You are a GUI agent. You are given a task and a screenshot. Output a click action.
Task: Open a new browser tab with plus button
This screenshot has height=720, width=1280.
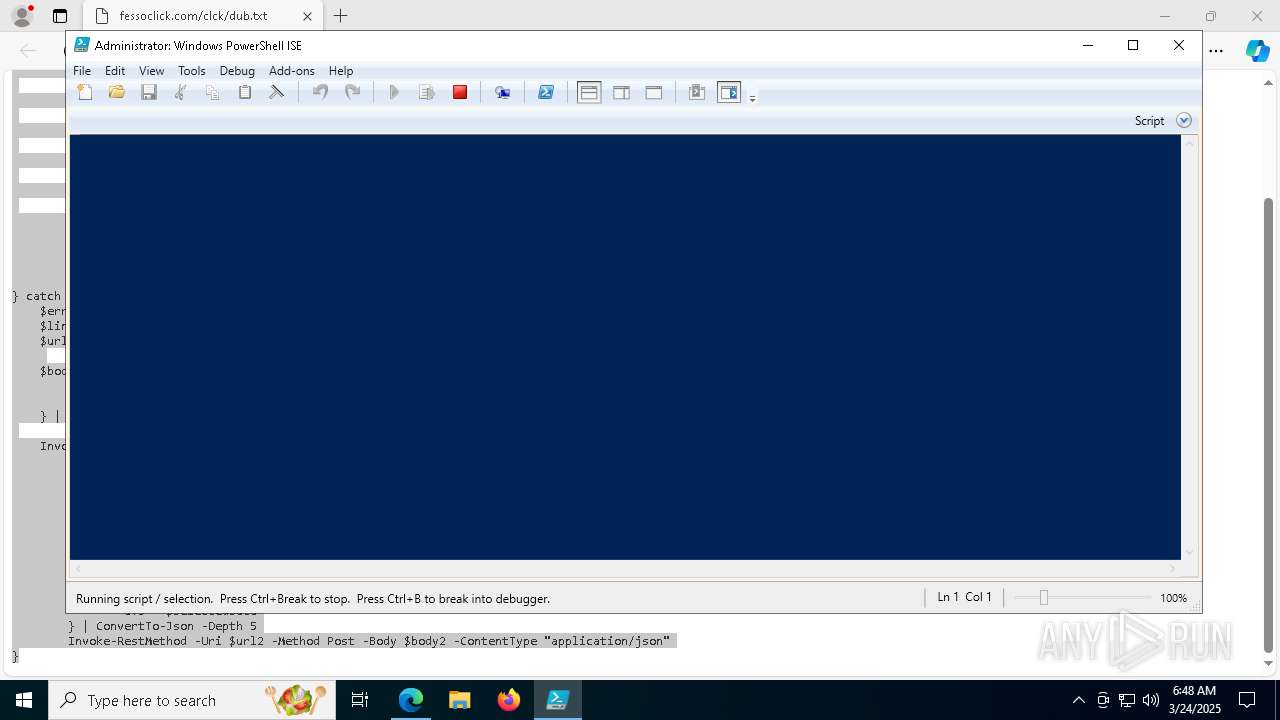click(x=341, y=16)
